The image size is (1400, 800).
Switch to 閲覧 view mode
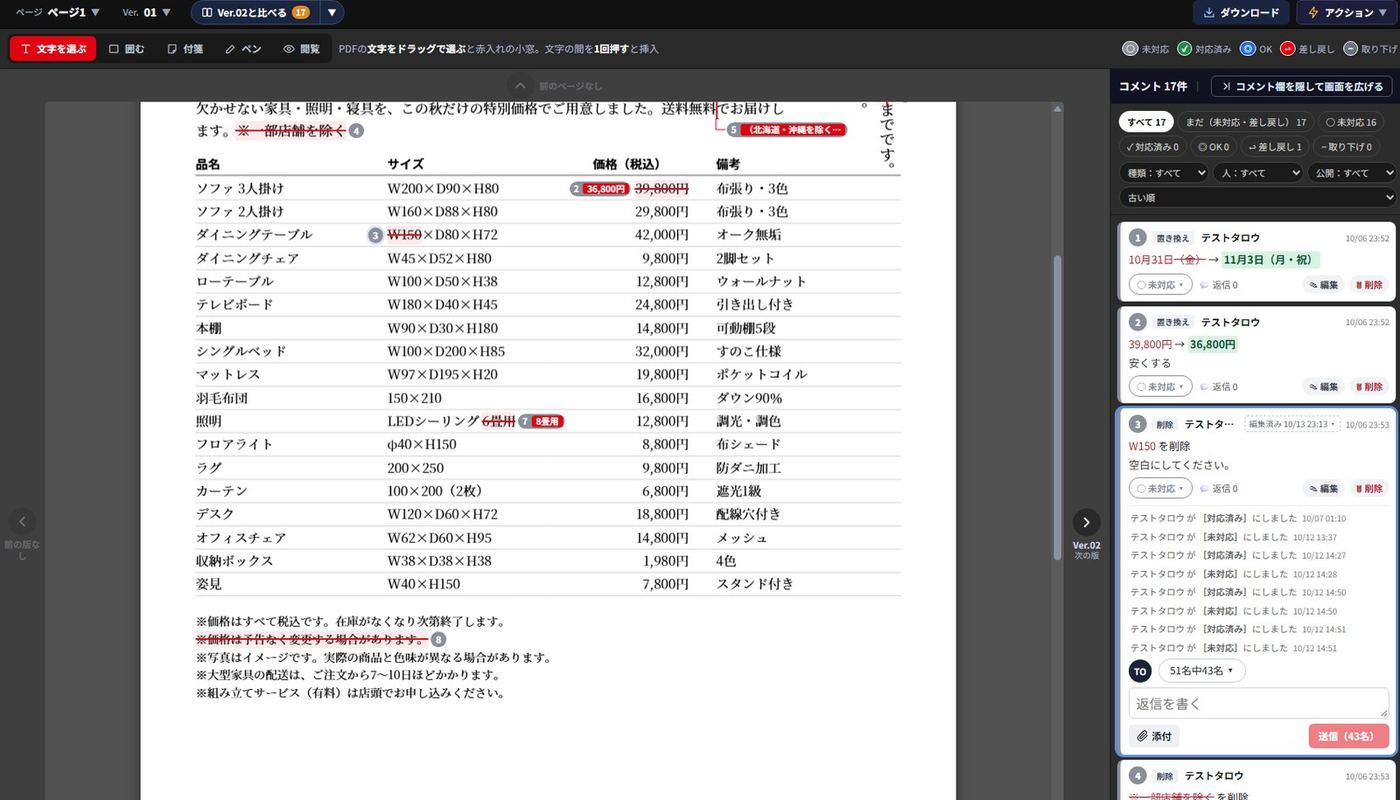pyautogui.click(x=301, y=48)
